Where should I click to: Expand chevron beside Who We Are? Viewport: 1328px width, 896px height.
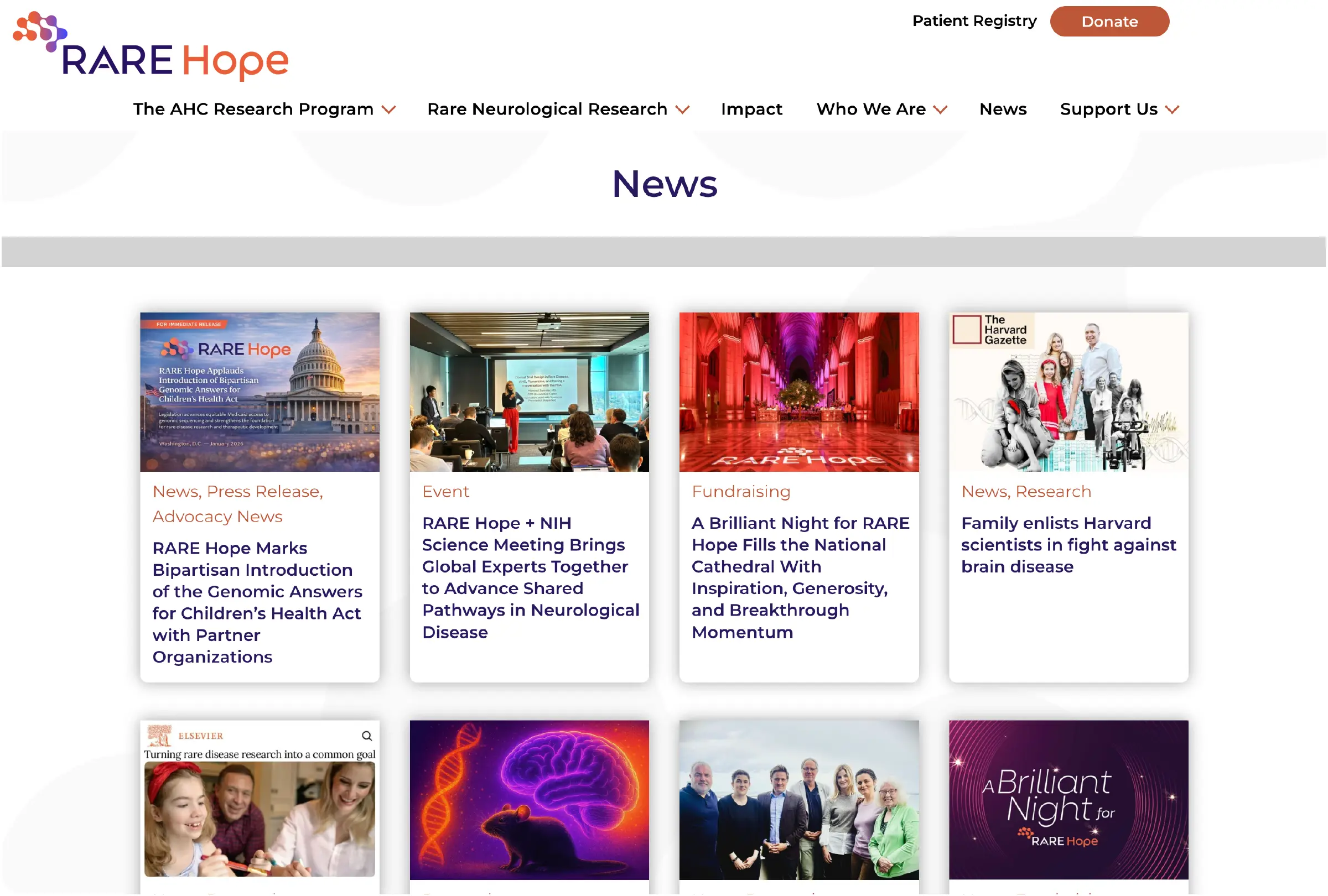[941, 110]
